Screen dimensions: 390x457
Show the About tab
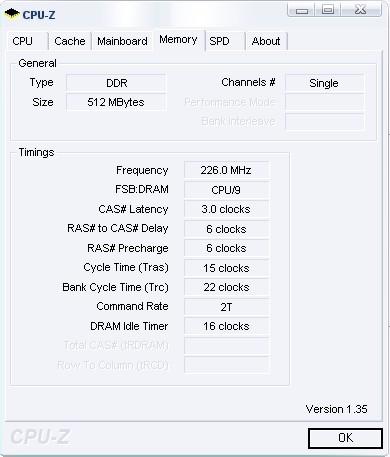click(266, 41)
